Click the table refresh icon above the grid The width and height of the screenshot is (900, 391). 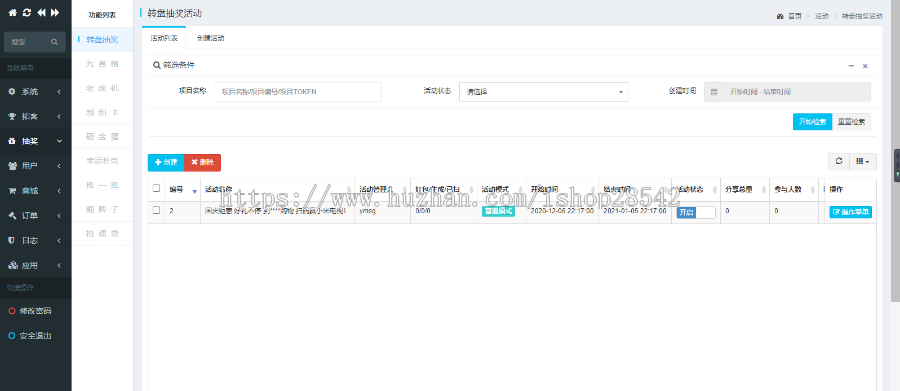(x=839, y=162)
